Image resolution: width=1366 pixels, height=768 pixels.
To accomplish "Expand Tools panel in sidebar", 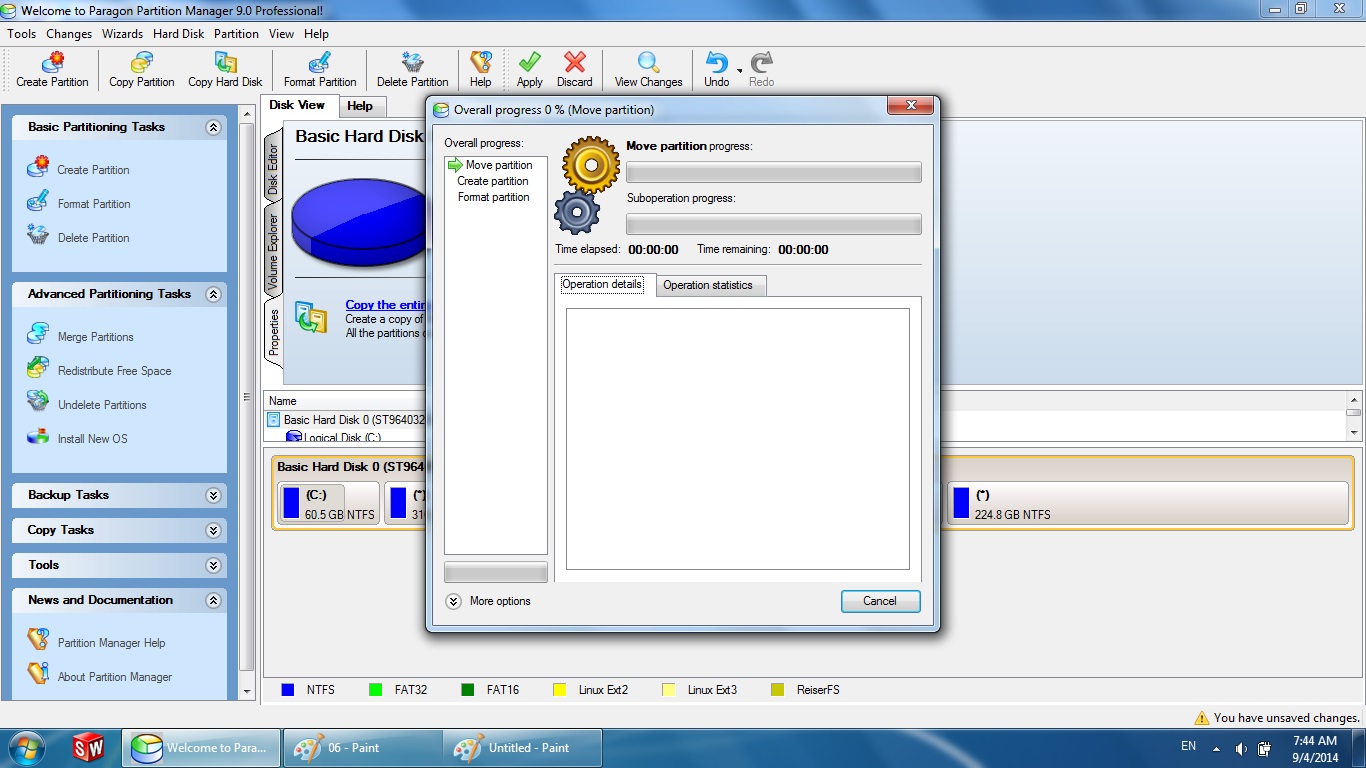I will 213,565.
